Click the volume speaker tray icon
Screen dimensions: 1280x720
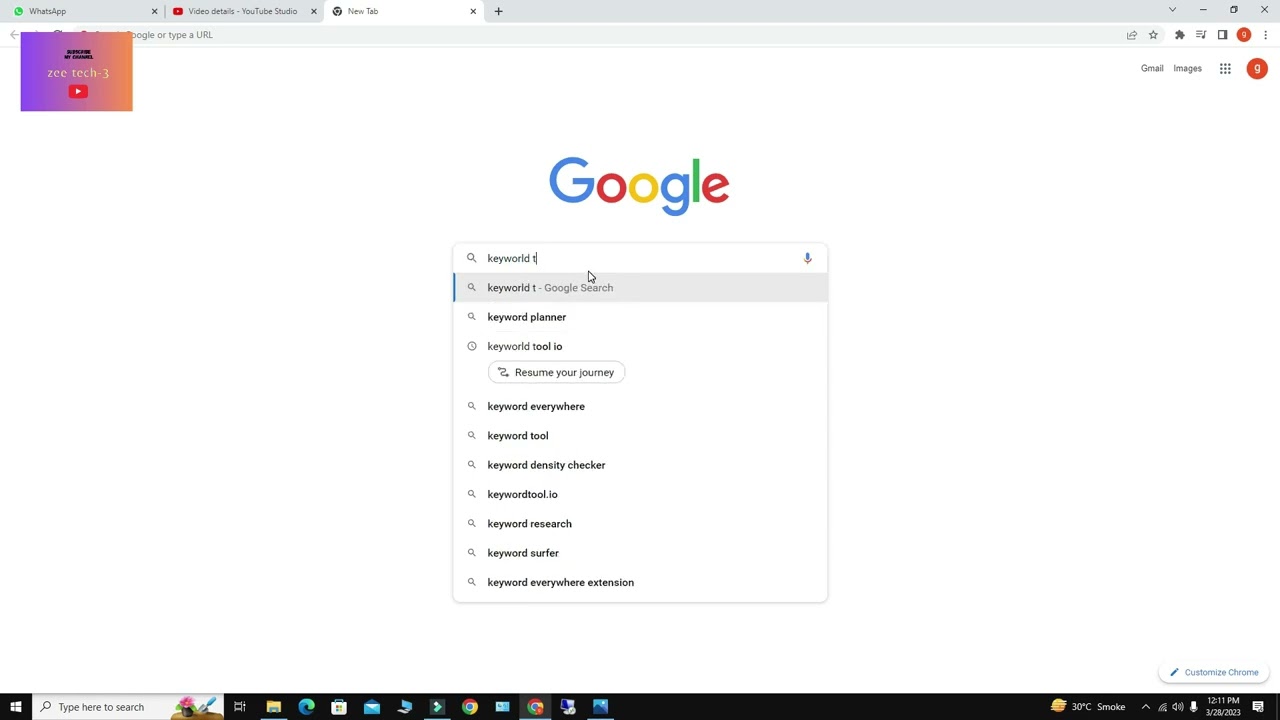coord(1177,707)
